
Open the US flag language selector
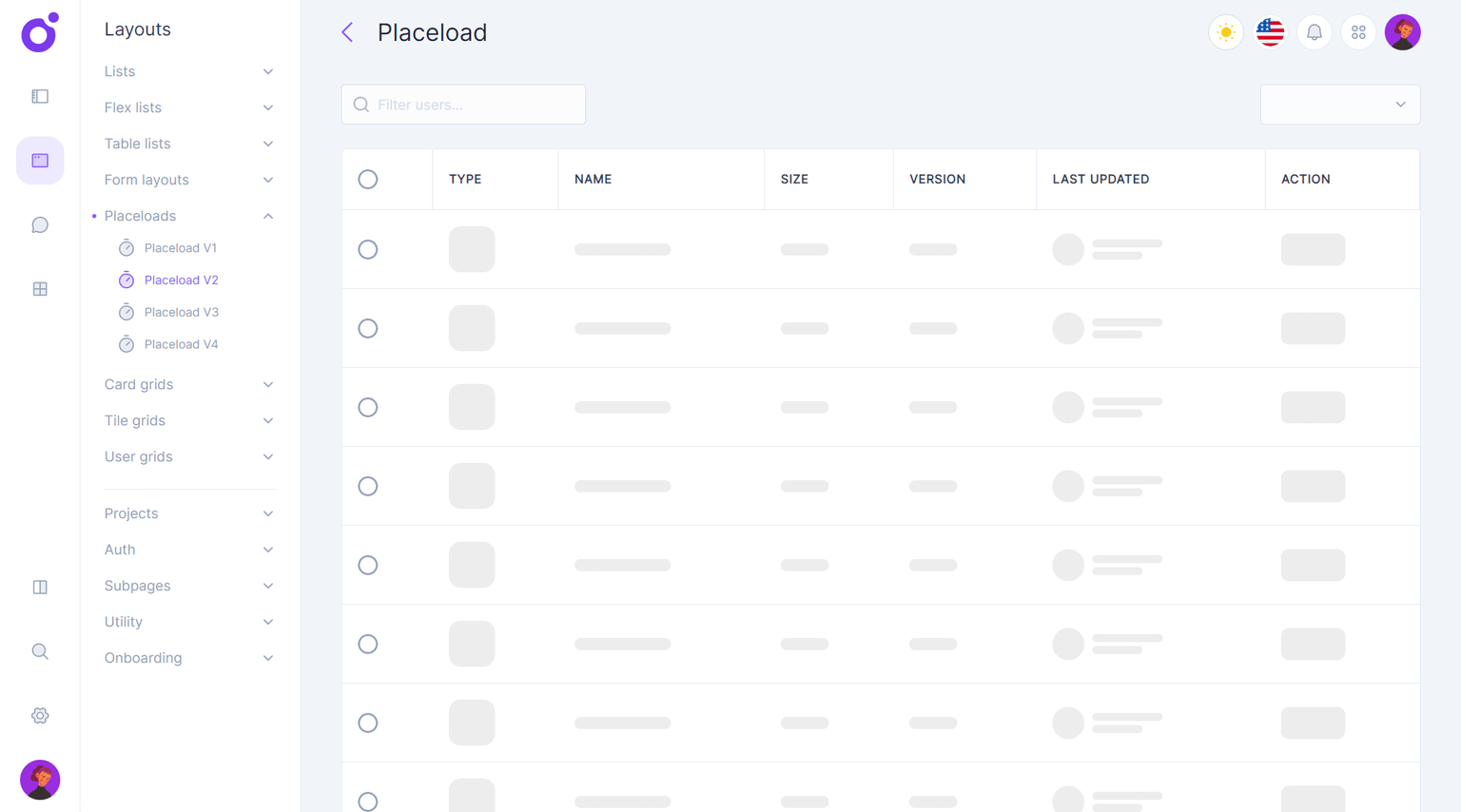click(x=1270, y=32)
